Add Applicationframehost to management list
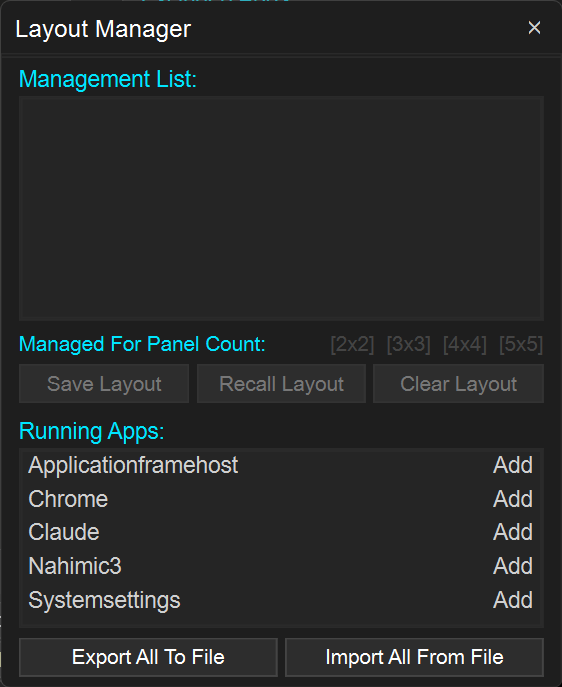562x687 pixels. click(x=513, y=465)
